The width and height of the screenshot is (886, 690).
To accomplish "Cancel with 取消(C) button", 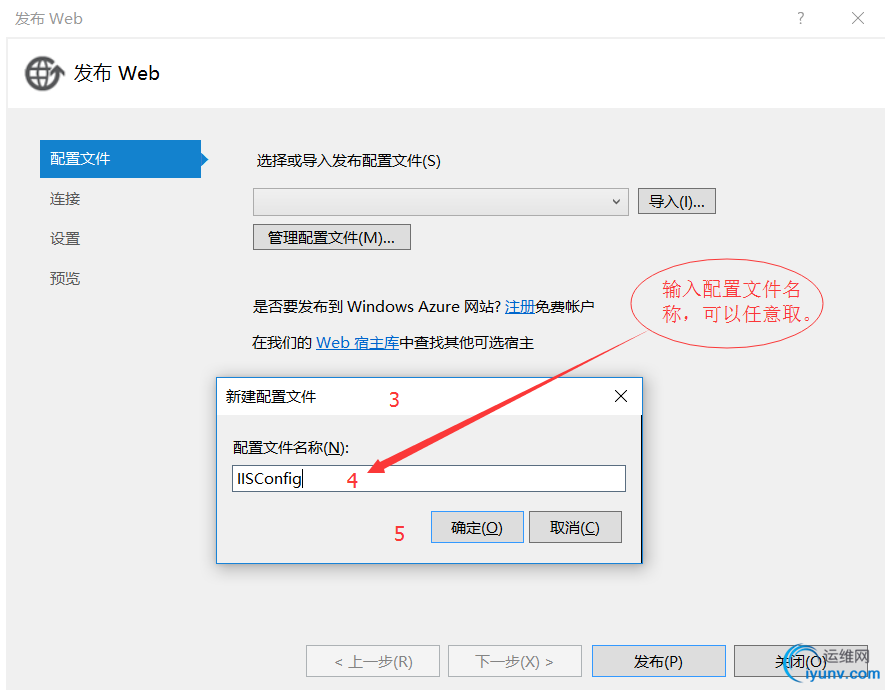I will click(575, 527).
